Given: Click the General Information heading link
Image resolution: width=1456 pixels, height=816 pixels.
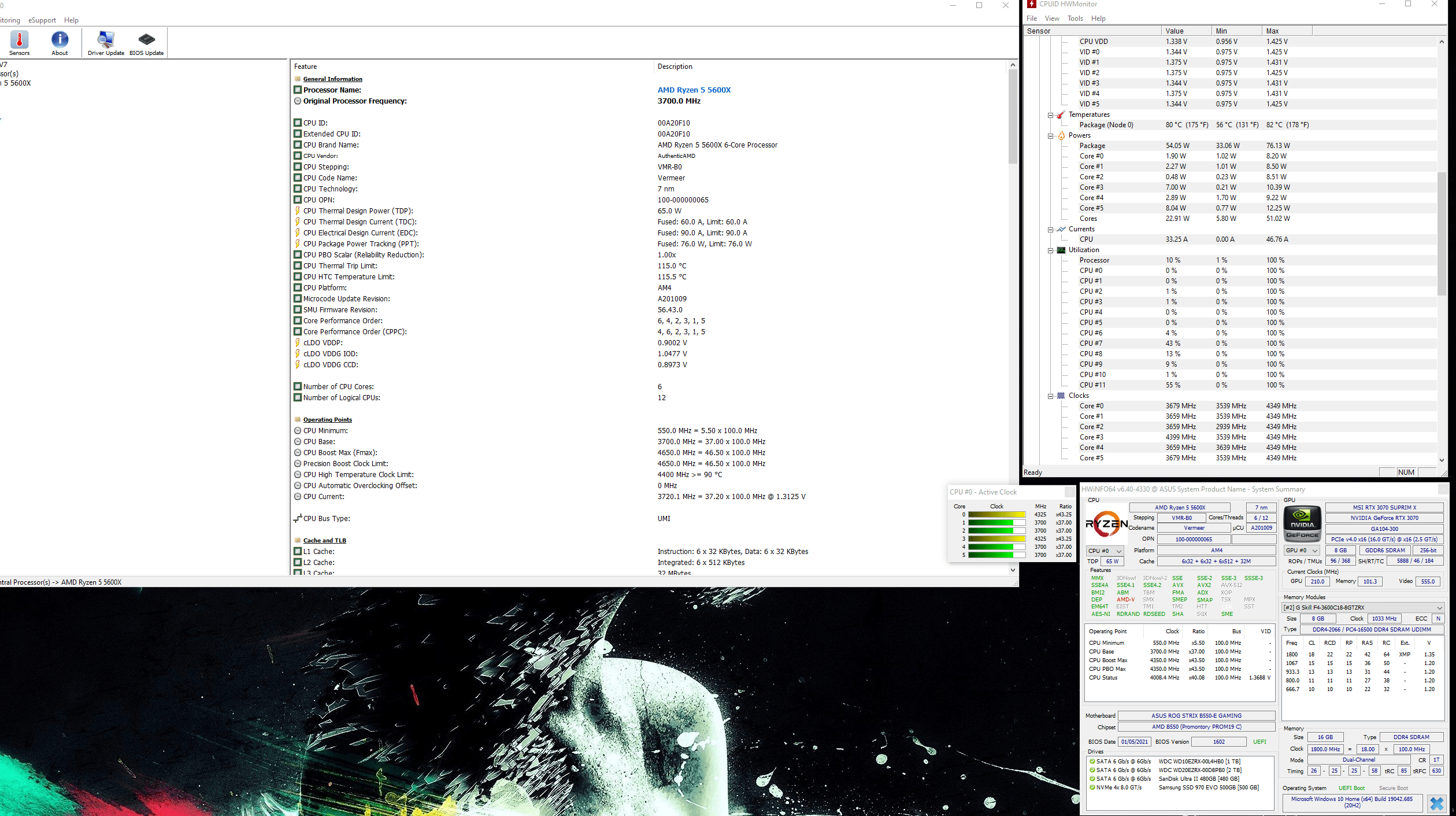Looking at the screenshot, I should pos(333,79).
